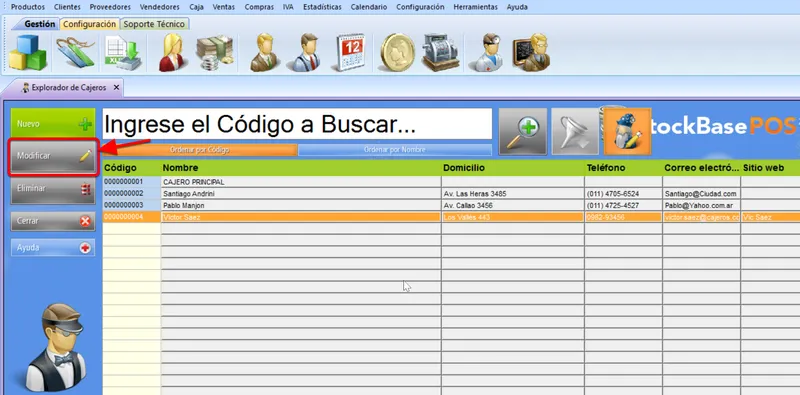Screen dimensions: 800x395
Task: Click phone cell (011) 4725-4527
Action: tap(623, 206)
